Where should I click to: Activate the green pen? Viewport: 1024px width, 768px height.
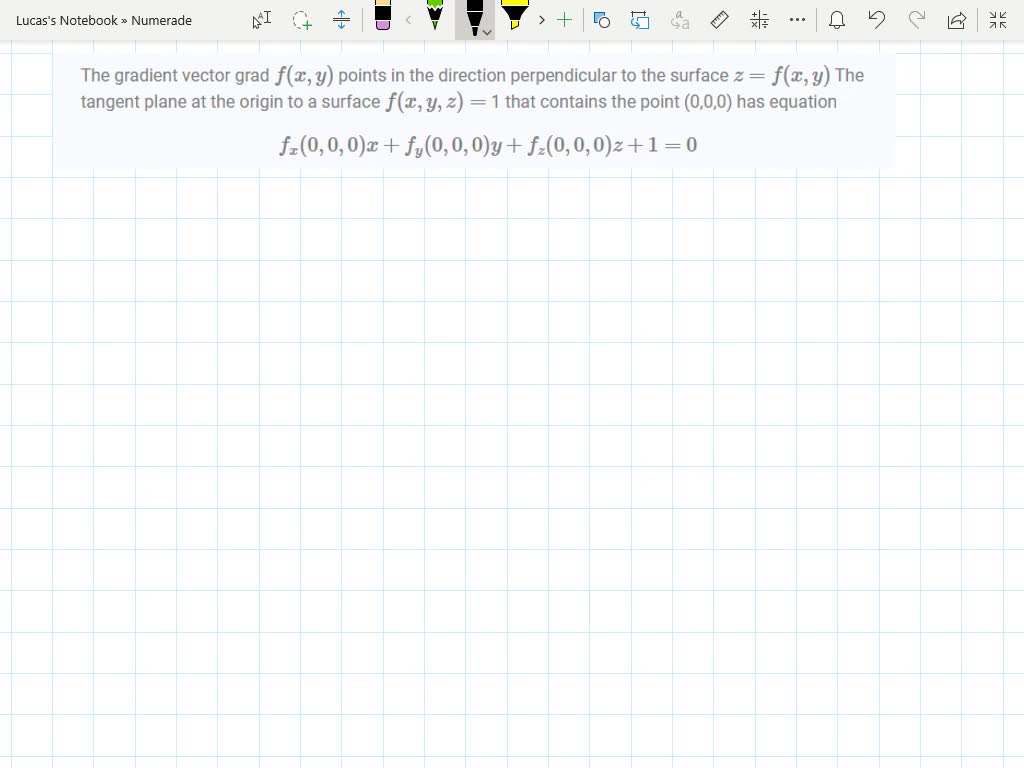(x=435, y=19)
